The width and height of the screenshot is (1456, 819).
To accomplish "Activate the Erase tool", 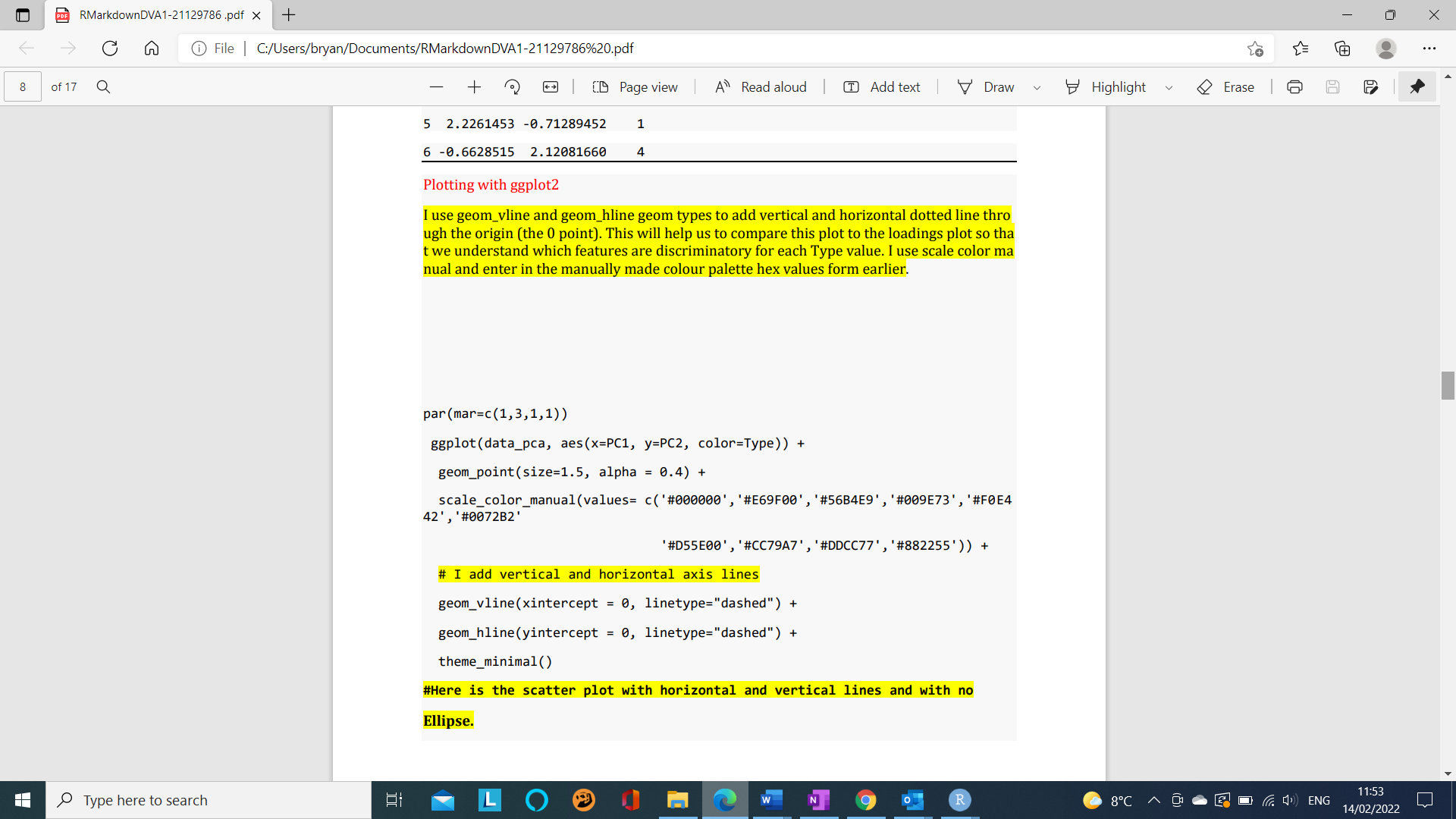I will 1225,86.
